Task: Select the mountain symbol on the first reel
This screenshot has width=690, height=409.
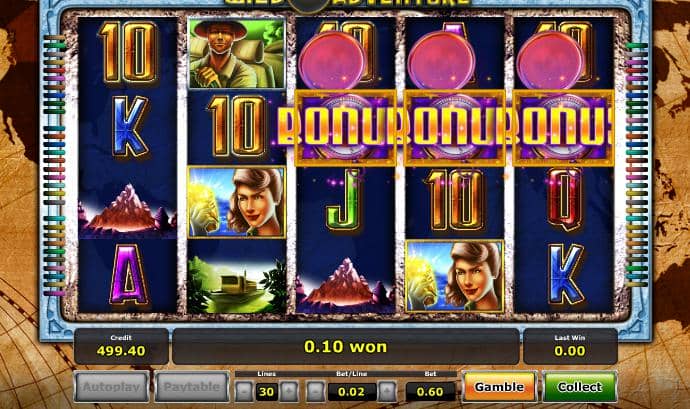Action: pyautogui.click(x=128, y=209)
